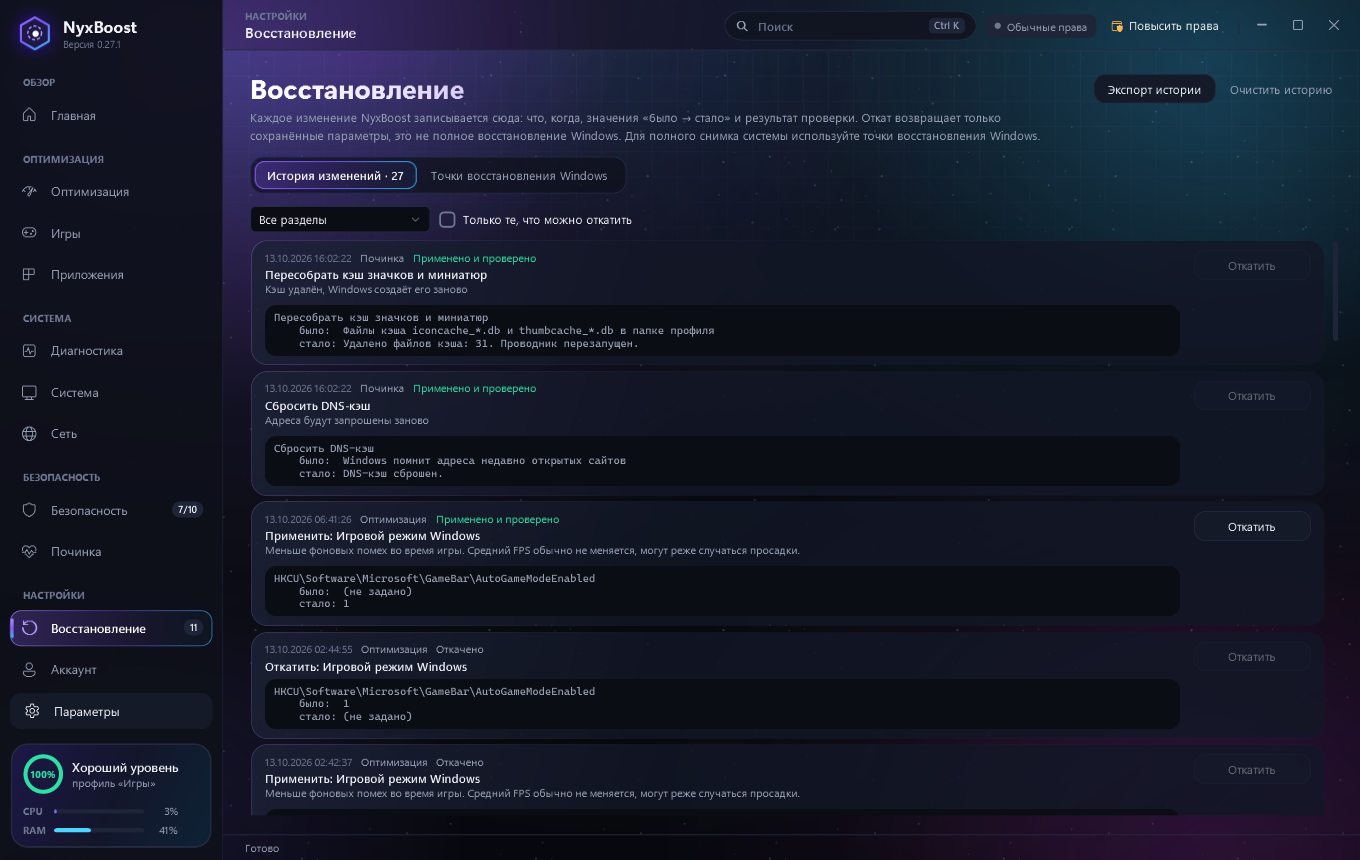Click the search magnifier icon
Screen dimensions: 1360x860
[x=742, y=26]
